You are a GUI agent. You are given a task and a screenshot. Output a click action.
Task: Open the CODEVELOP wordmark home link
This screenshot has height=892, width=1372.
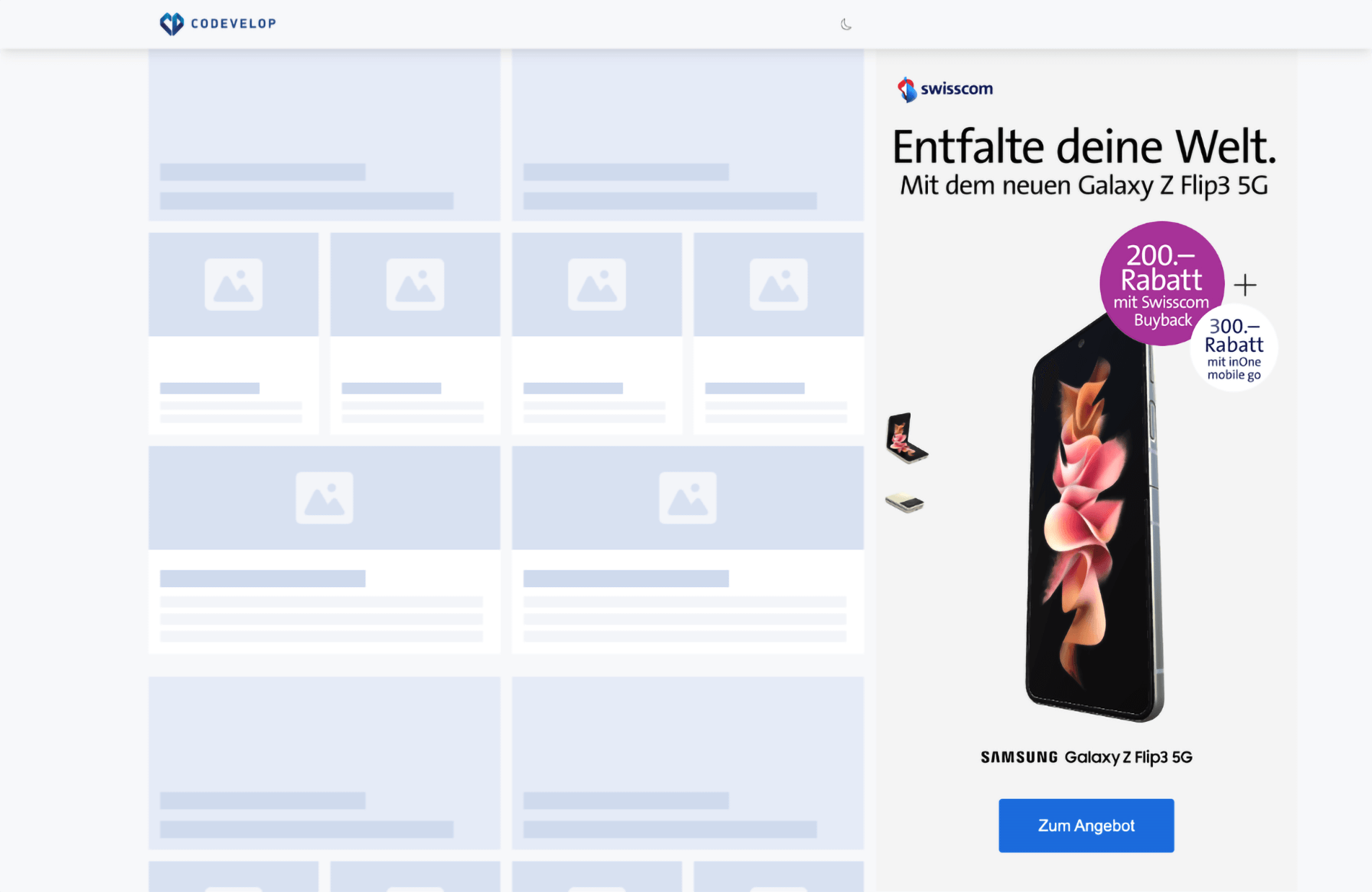pyautogui.click(x=234, y=24)
